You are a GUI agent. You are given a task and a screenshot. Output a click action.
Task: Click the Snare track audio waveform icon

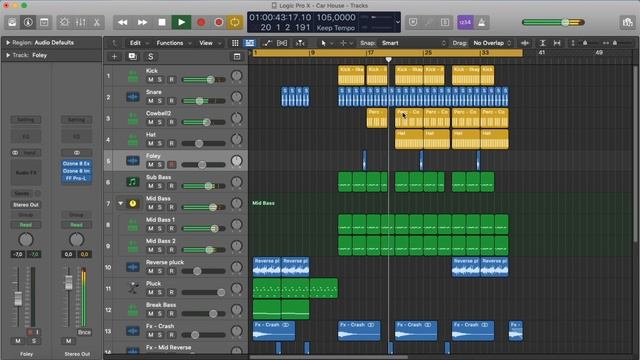point(133,97)
